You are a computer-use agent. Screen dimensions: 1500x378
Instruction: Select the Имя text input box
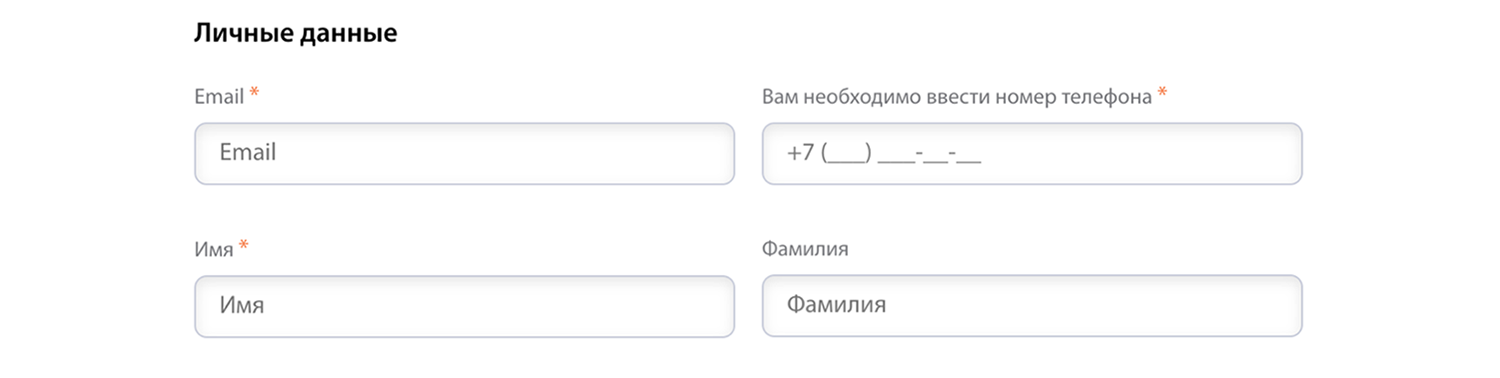(464, 306)
